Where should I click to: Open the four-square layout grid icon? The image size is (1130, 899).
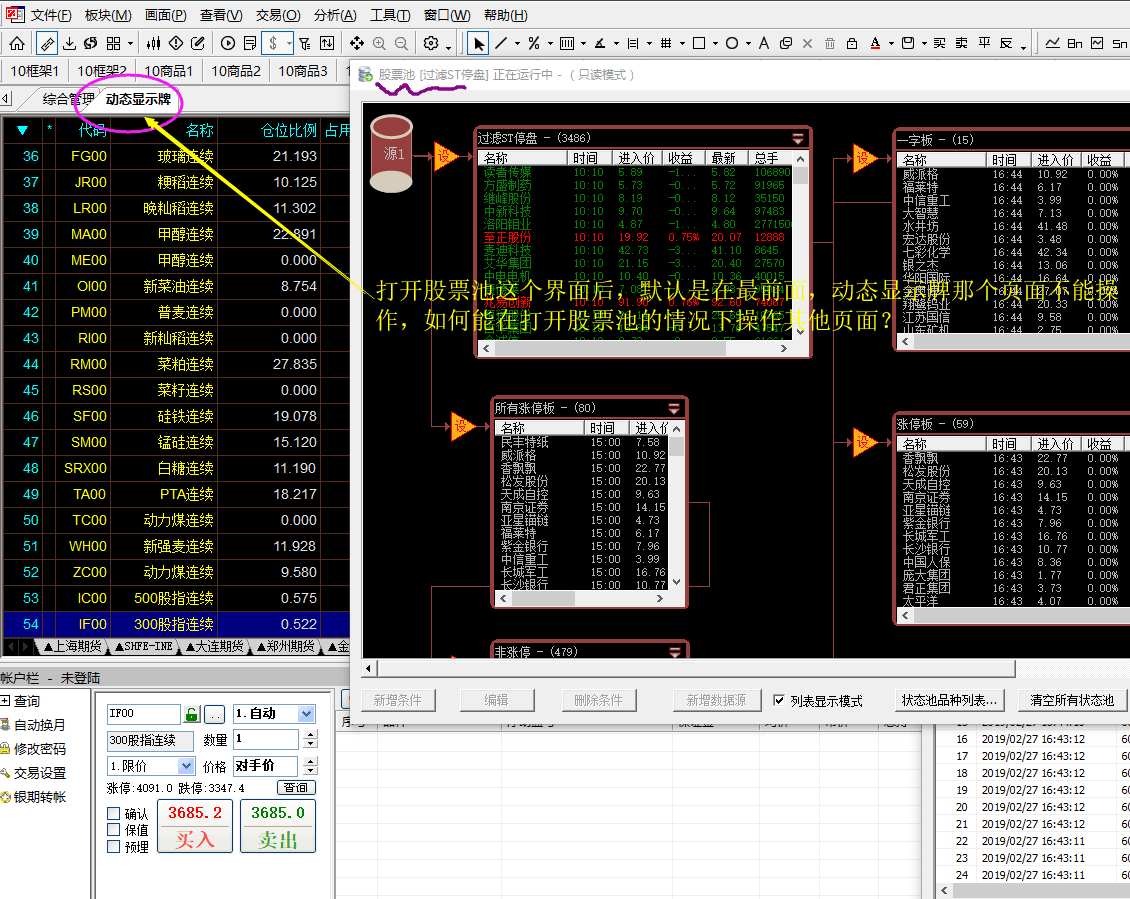click(114, 43)
